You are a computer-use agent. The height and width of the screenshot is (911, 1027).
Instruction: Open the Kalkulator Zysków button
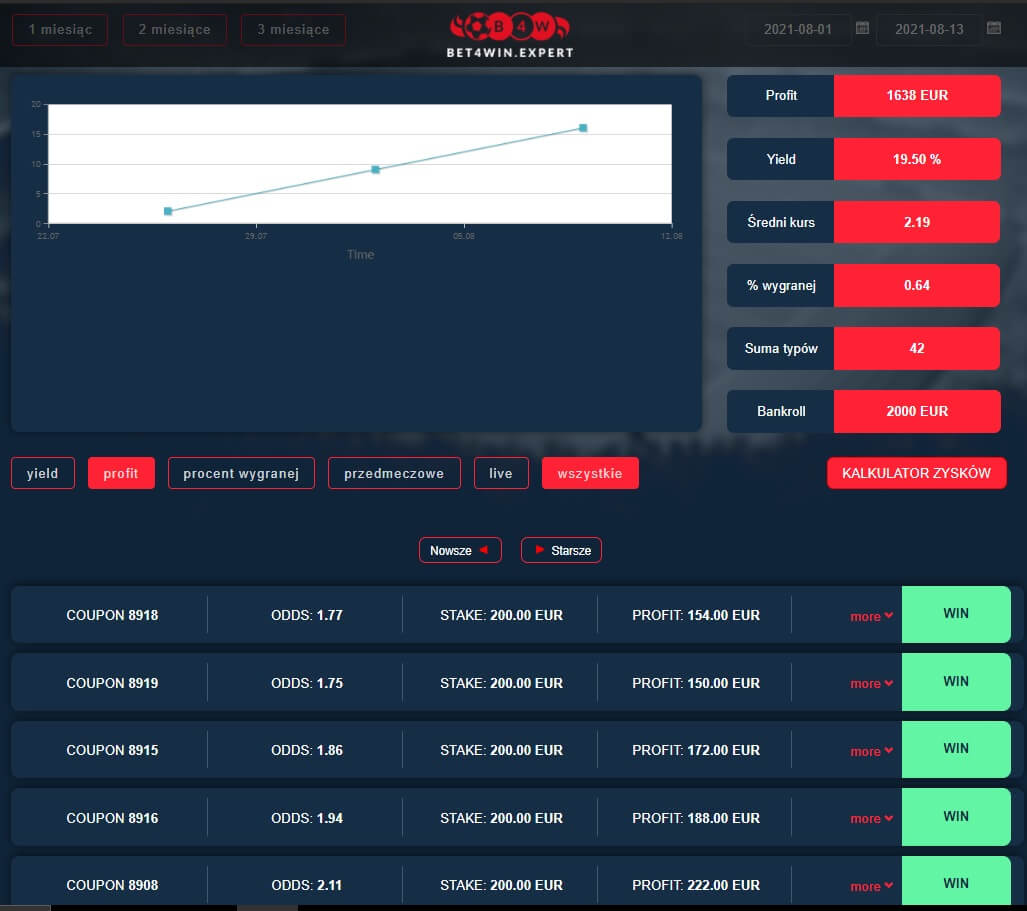click(x=916, y=473)
